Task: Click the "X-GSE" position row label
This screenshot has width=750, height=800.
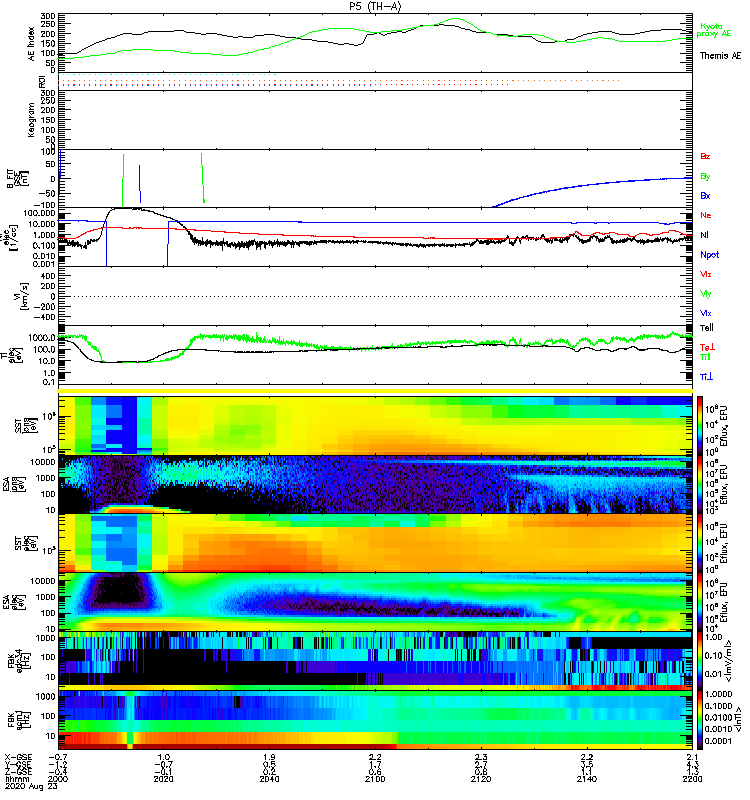Action: pos(18,758)
